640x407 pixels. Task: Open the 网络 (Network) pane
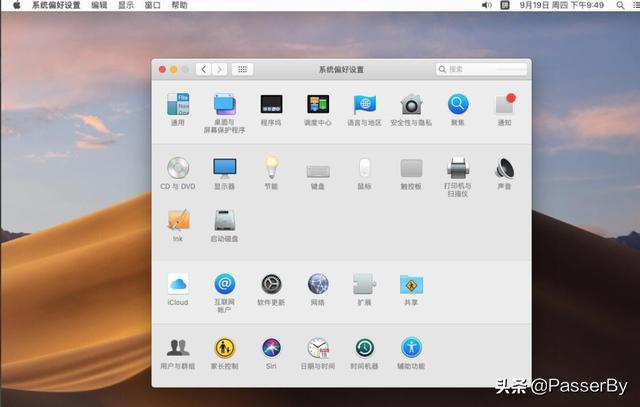(318, 289)
